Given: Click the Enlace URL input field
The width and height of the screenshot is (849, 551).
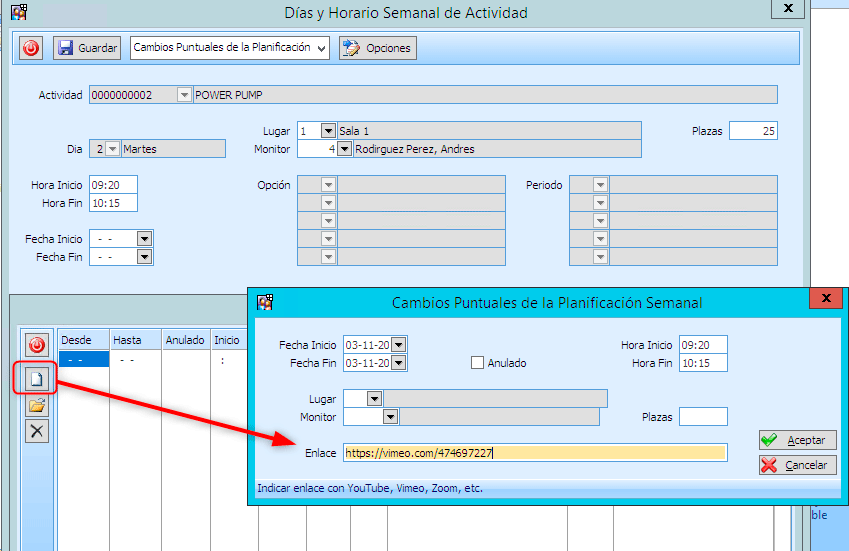Looking at the screenshot, I should click(x=534, y=453).
